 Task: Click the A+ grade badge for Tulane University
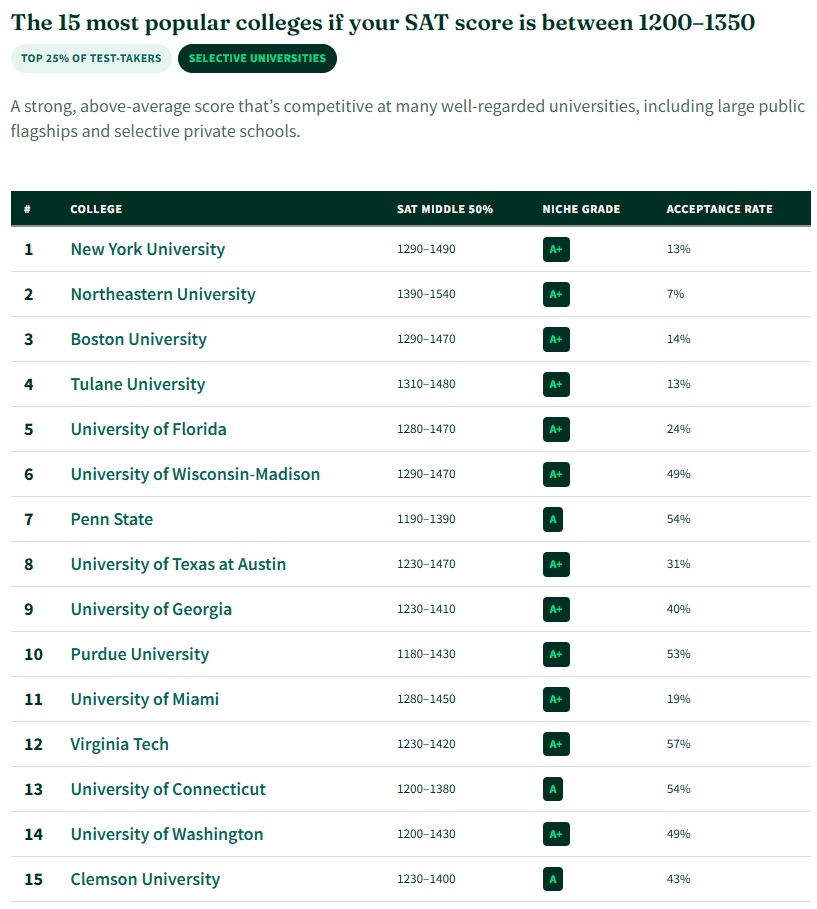tap(556, 384)
